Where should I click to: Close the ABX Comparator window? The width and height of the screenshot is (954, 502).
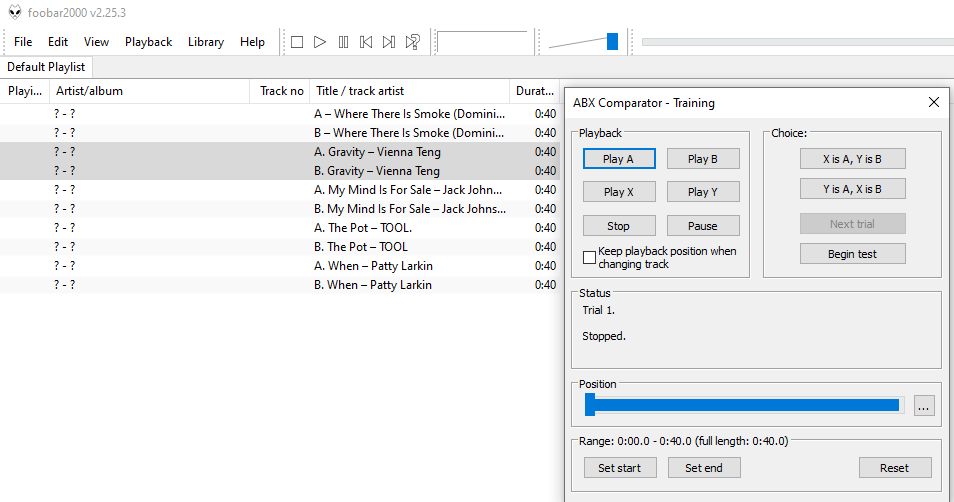point(934,102)
